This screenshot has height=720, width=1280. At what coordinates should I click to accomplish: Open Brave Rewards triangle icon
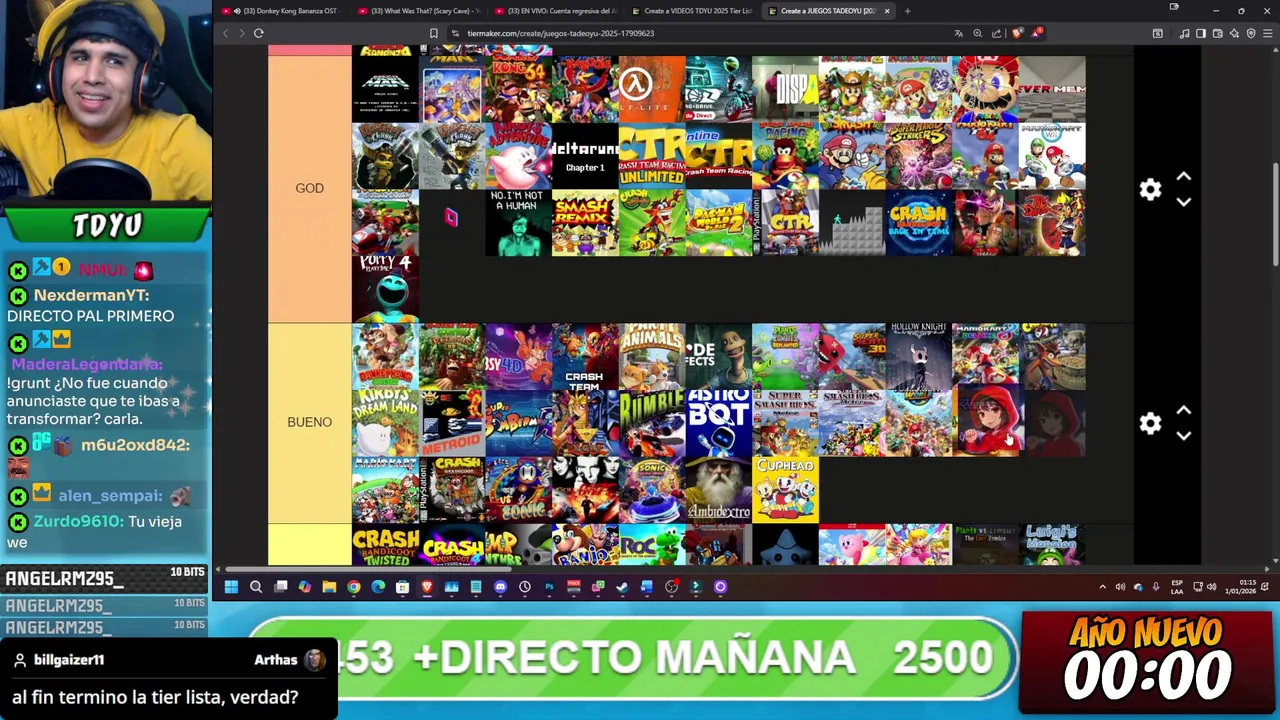[x=1037, y=33]
